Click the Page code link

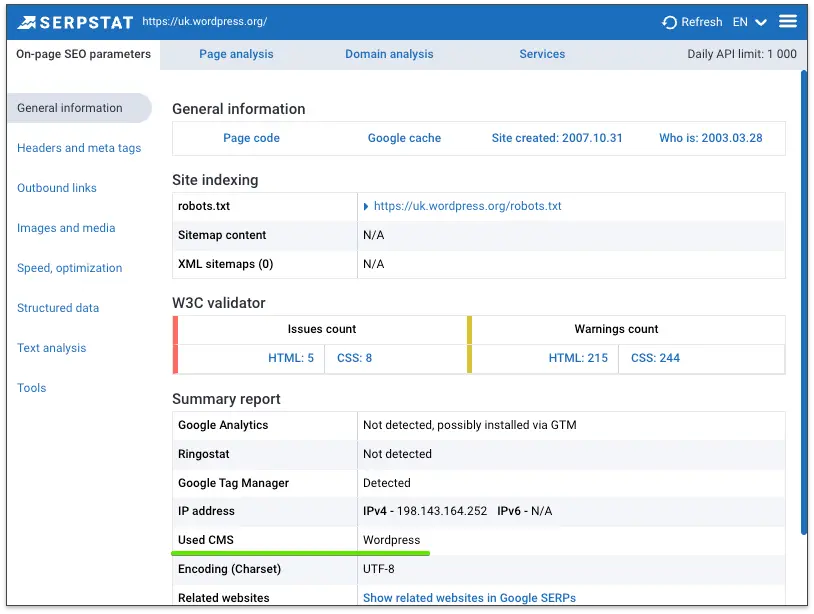pyautogui.click(x=251, y=138)
